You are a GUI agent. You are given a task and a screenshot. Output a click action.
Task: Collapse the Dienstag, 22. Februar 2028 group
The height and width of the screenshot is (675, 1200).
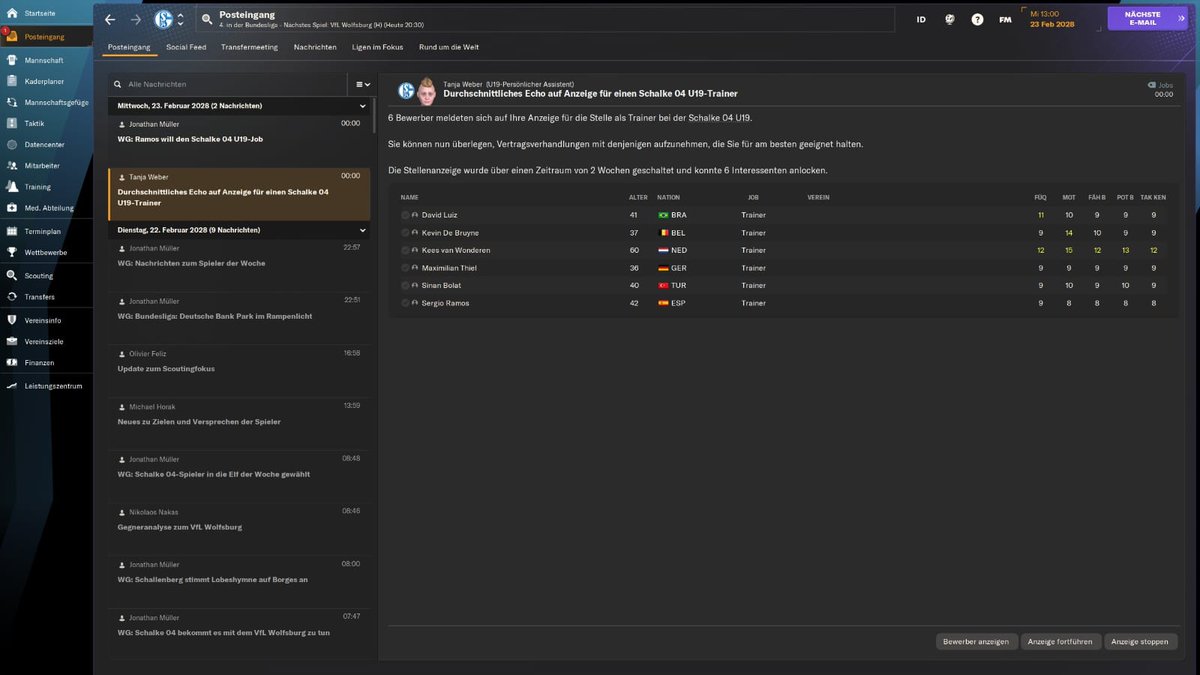[x=362, y=230]
